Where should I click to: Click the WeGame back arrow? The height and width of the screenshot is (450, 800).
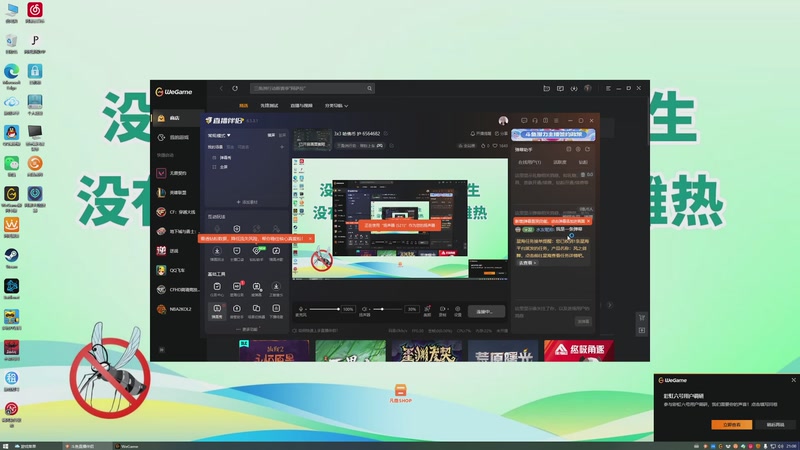coord(221,88)
